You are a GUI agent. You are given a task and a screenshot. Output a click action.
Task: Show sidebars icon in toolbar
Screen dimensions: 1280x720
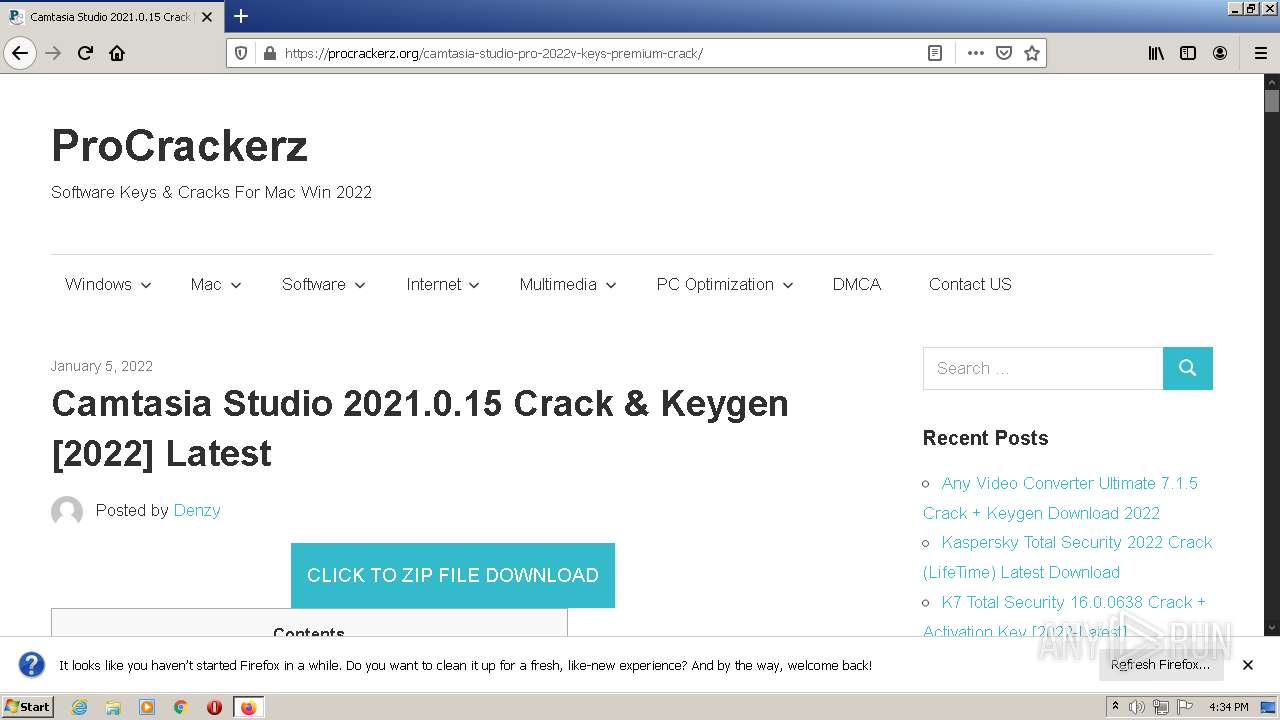pos(1188,53)
